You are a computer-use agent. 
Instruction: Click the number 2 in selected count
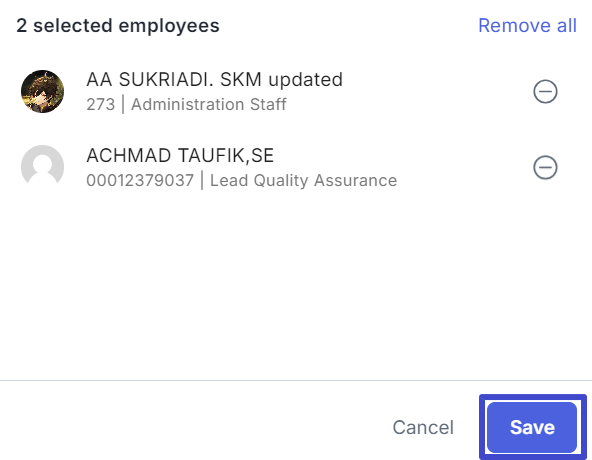point(22,26)
